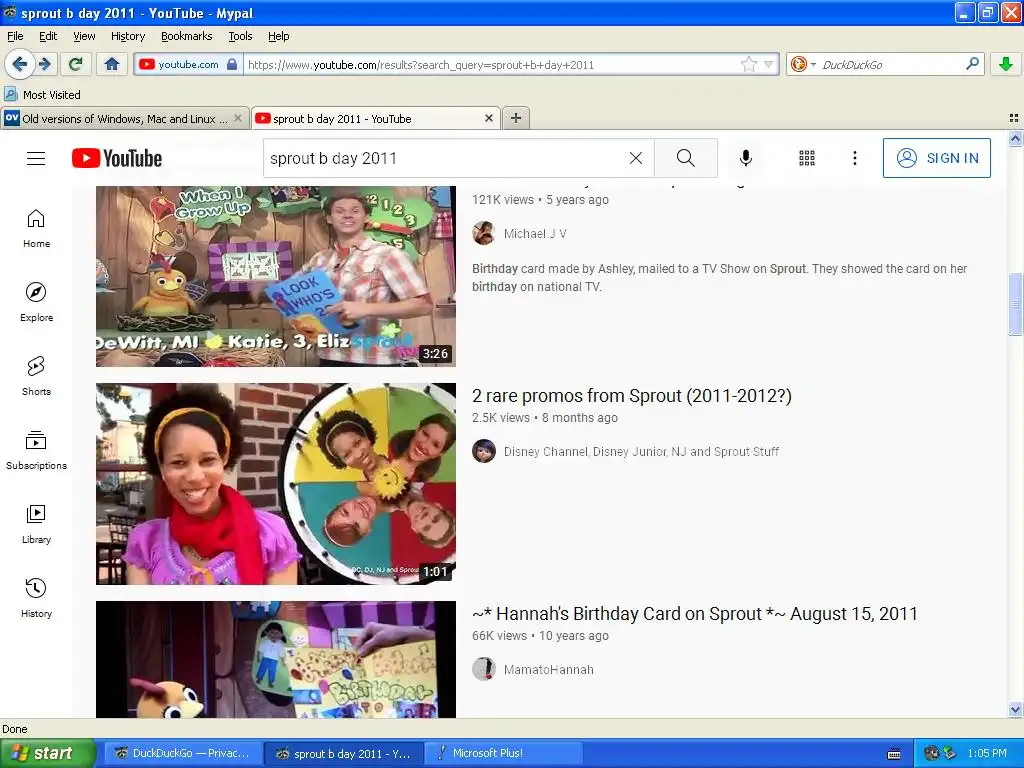Open Hannah's Birthday Card on Sprout video title
This screenshot has width=1024, height=768.
[695, 614]
